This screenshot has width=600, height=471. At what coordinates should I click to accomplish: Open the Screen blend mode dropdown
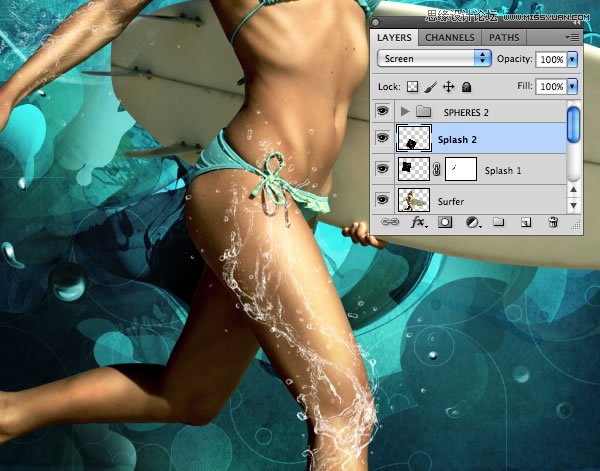point(434,59)
